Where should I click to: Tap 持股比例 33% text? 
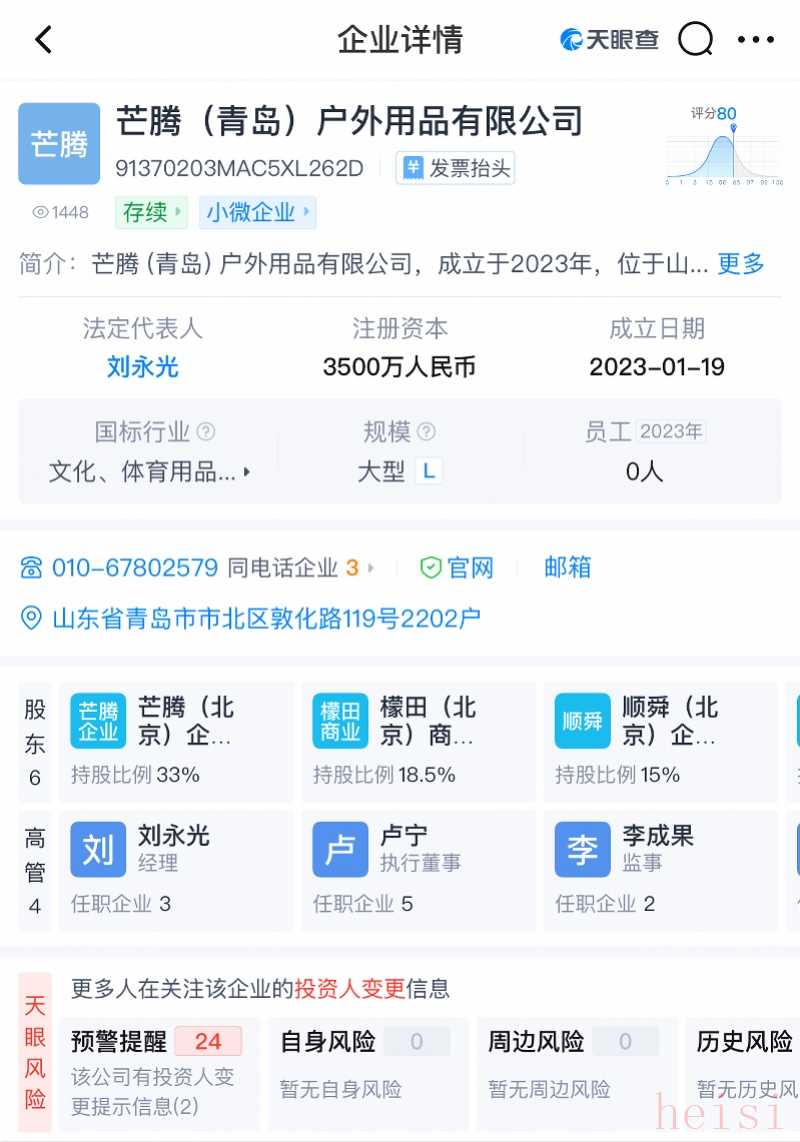coord(136,774)
